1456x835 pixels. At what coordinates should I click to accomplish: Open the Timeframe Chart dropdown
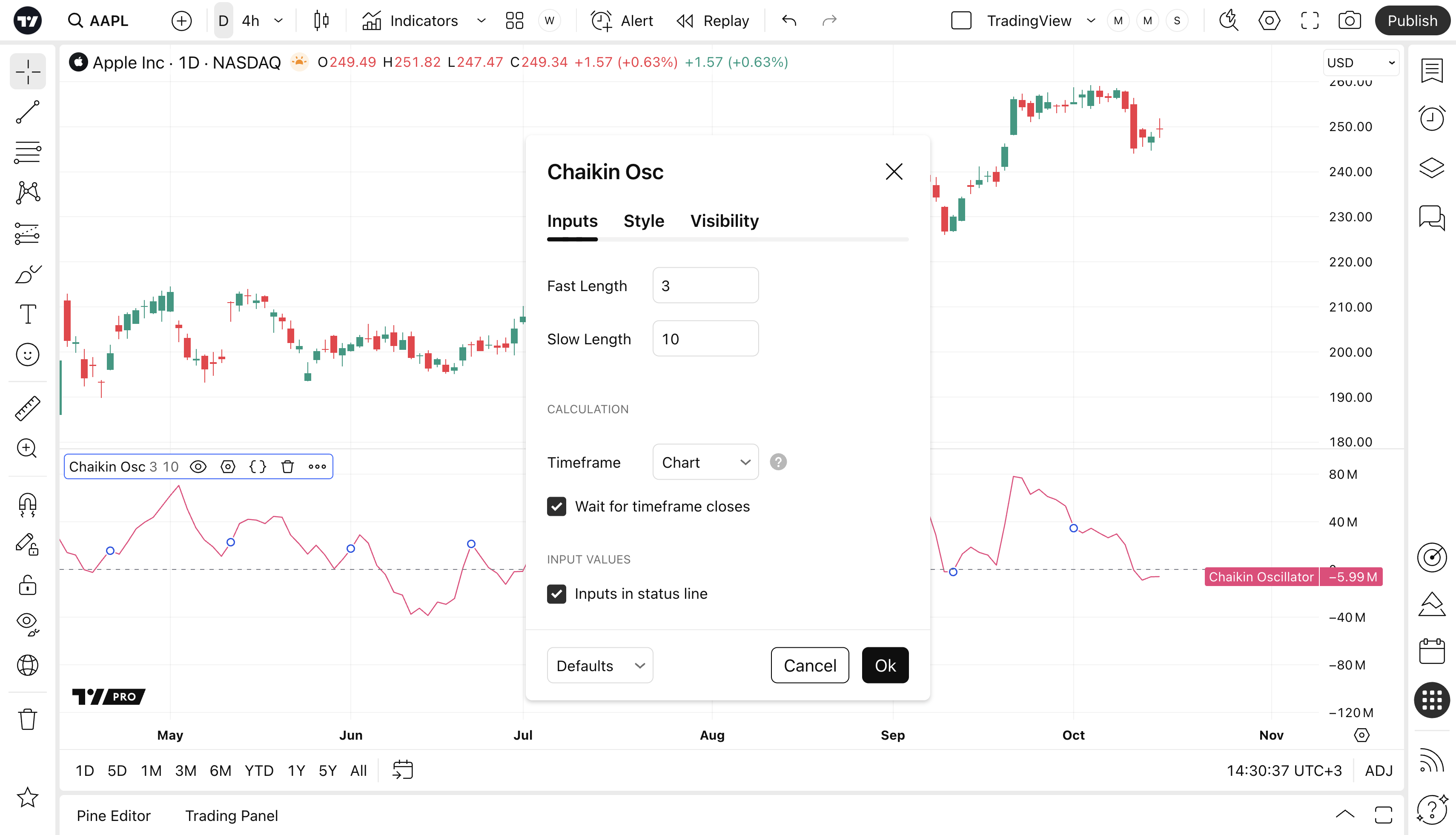click(x=705, y=462)
